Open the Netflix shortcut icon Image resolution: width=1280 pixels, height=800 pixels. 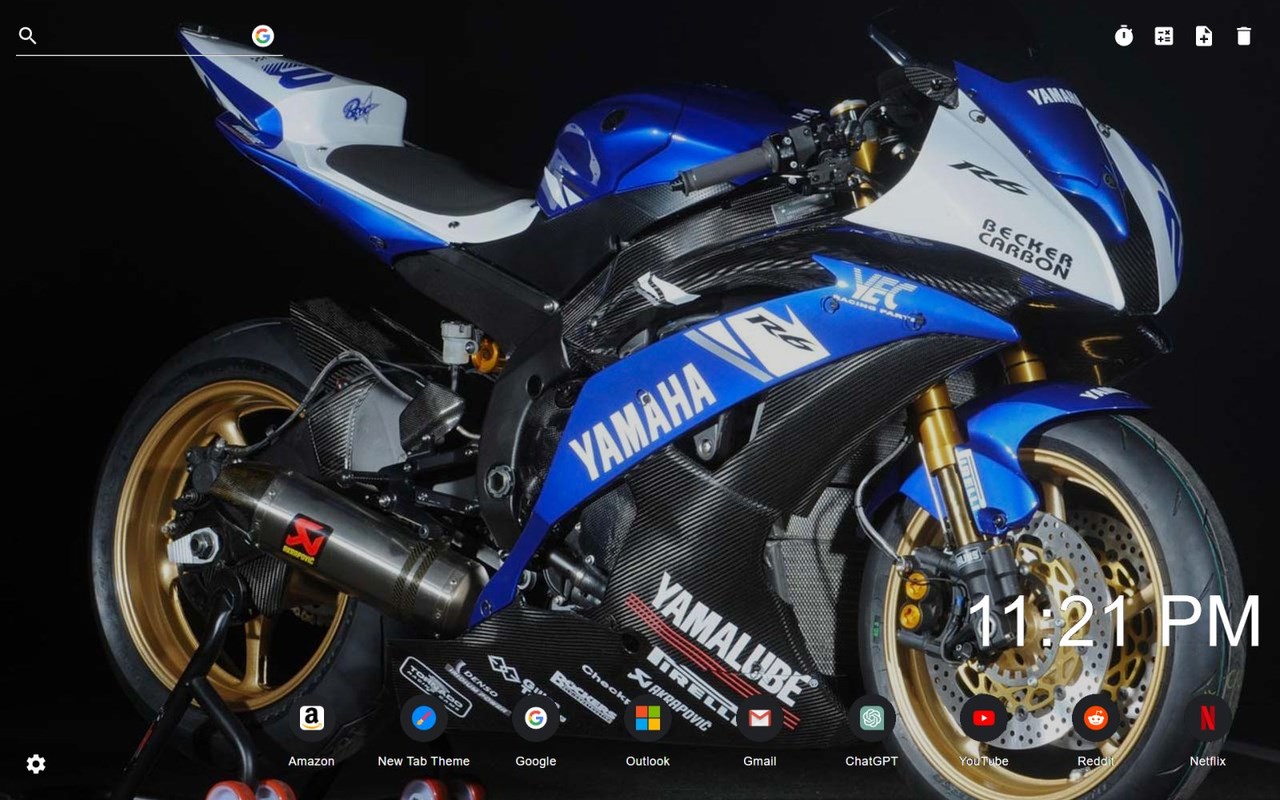point(1208,718)
